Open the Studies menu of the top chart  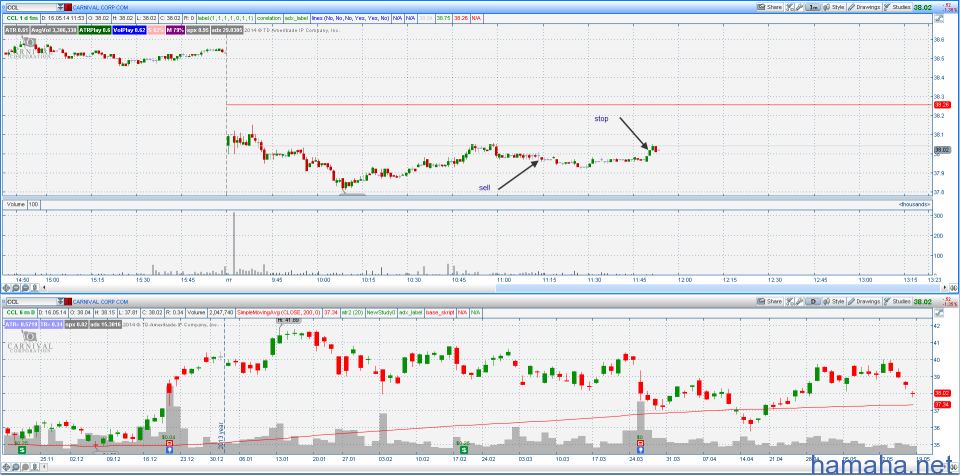click(x=897, y=7)
